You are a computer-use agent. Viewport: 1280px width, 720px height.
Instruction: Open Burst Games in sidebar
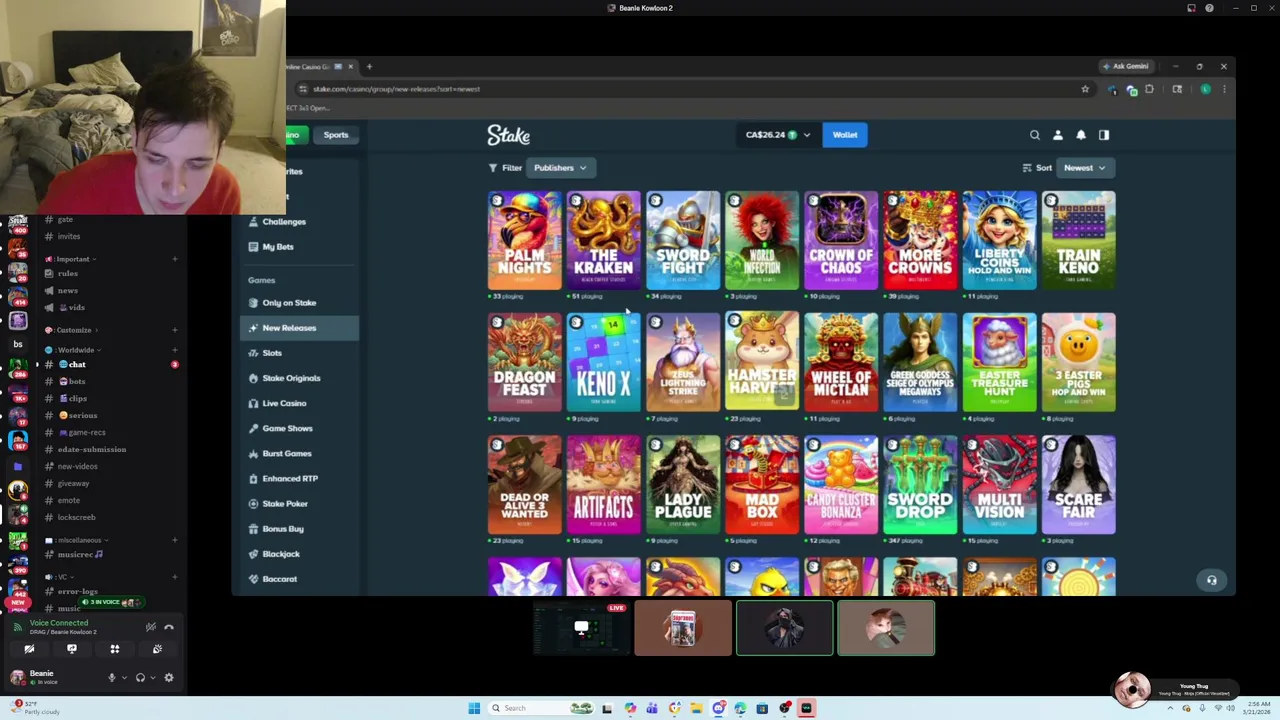coord(299,453)
